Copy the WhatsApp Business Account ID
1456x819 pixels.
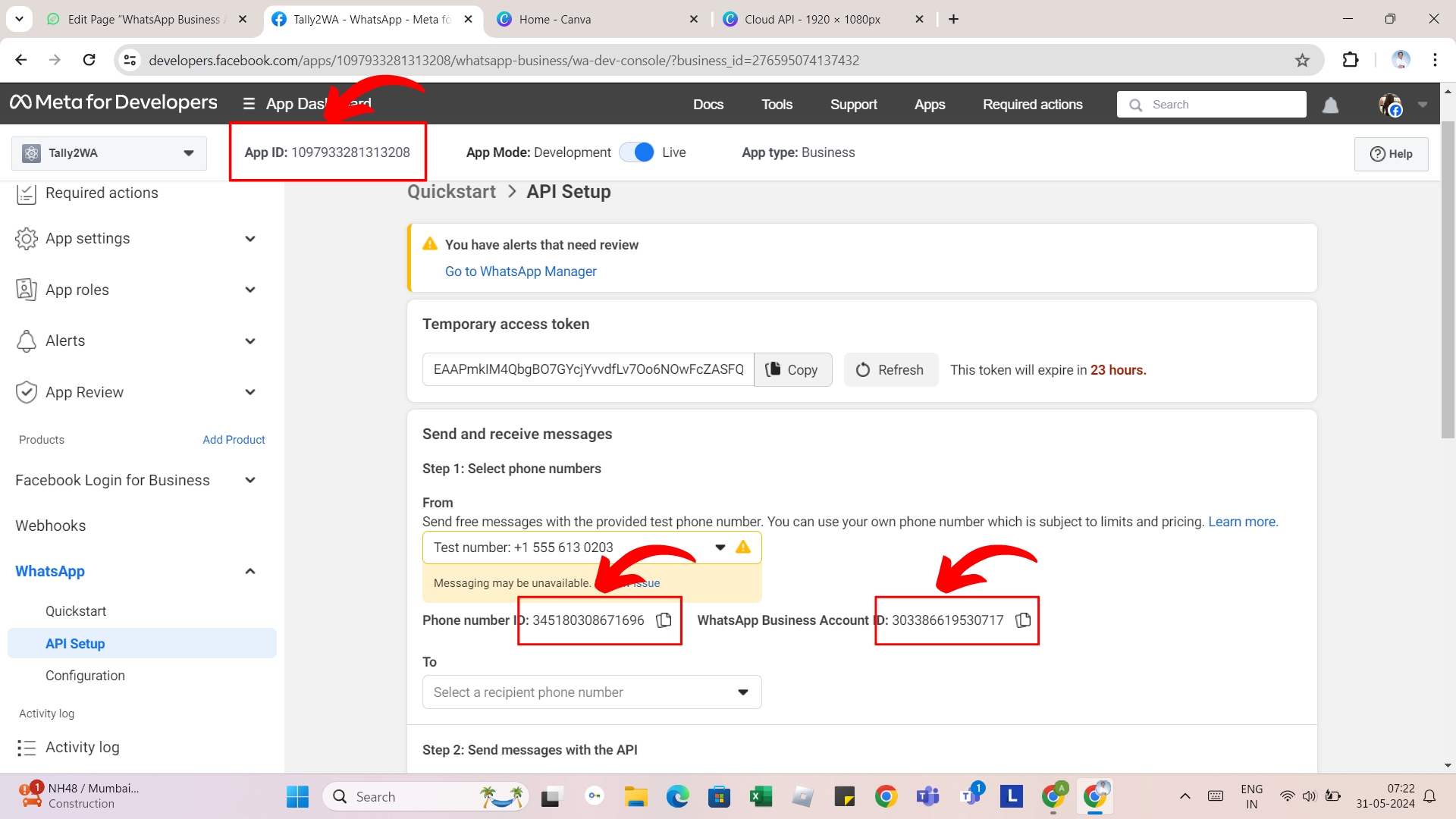pos(1023,620)
